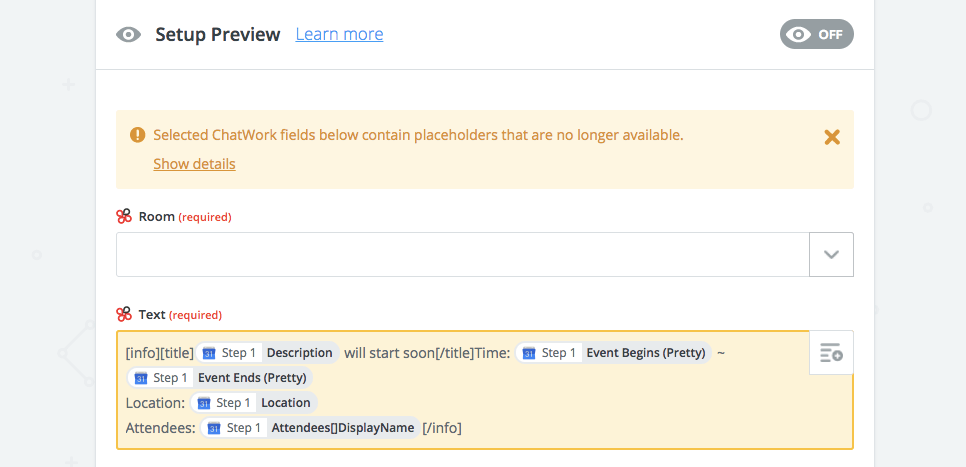The image size is (966, 467).
Task: Click the ChatWork icon beside Text label
Action: point(124,314)
